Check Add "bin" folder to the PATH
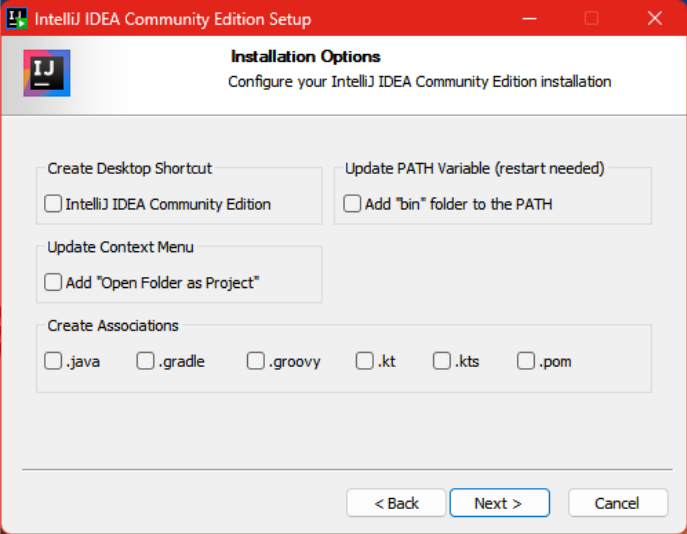The image size is (687, 534). pyautogui.click(x=352, y=204)
